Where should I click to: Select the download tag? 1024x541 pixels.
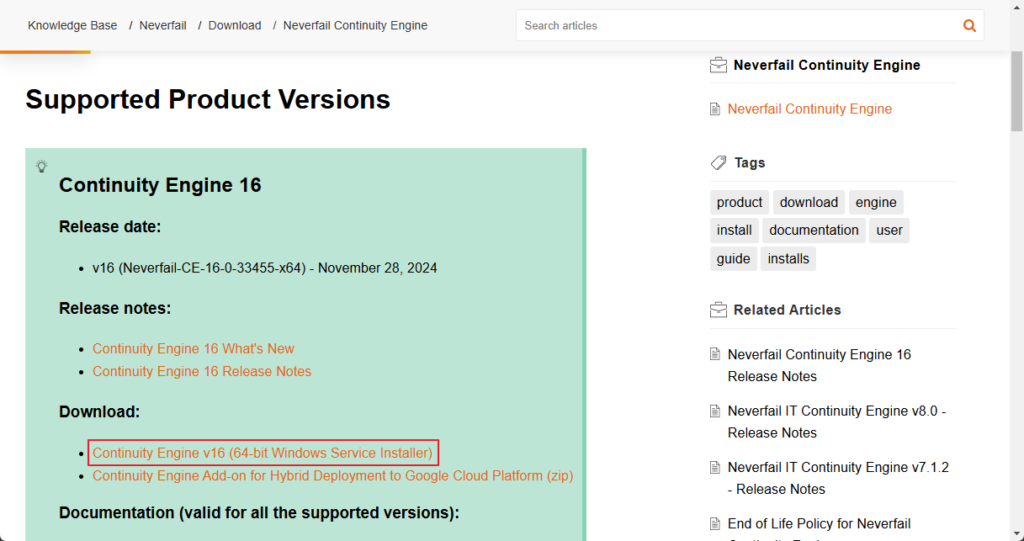(808, 203)
